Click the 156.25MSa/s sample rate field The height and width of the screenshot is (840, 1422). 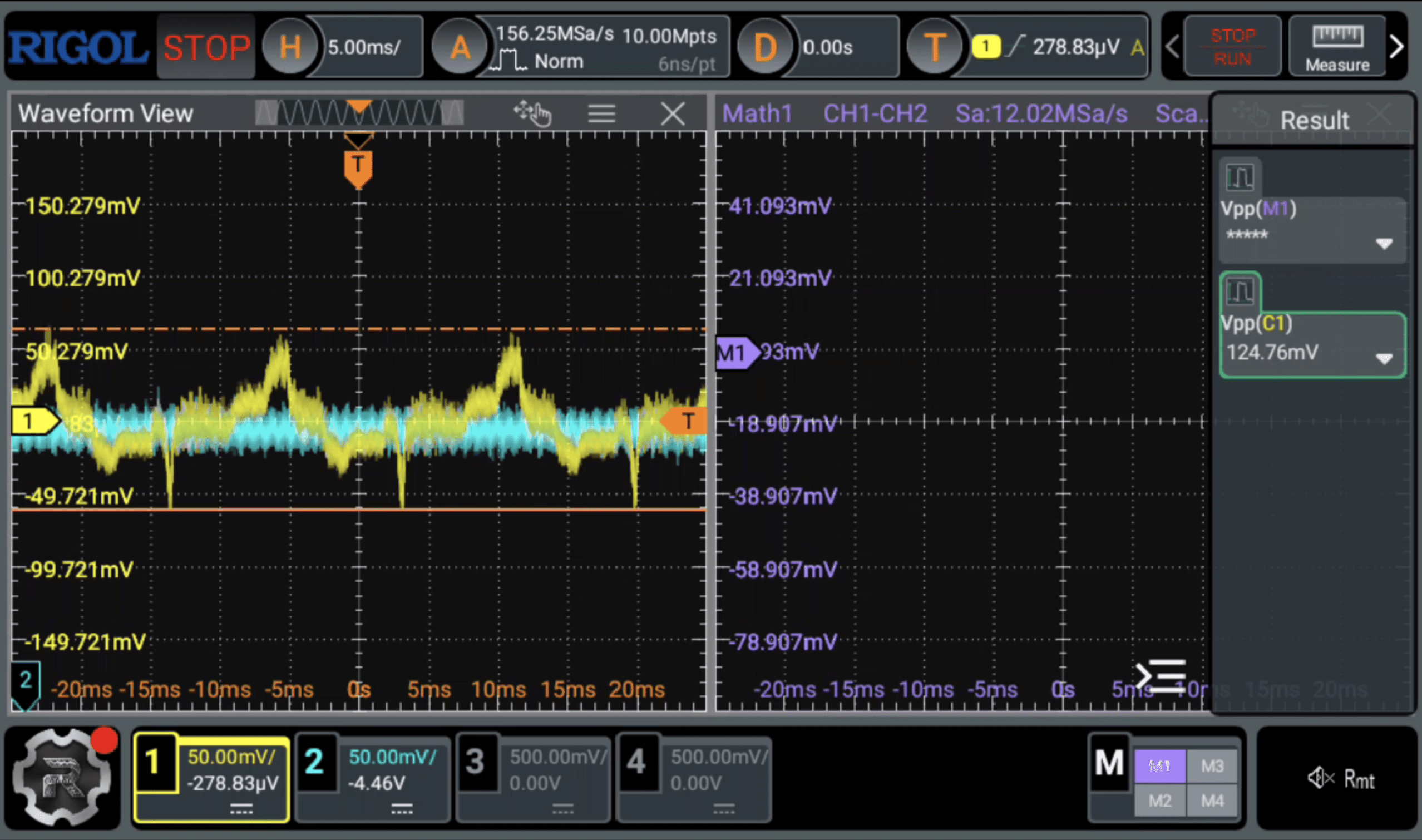point(555,34)
